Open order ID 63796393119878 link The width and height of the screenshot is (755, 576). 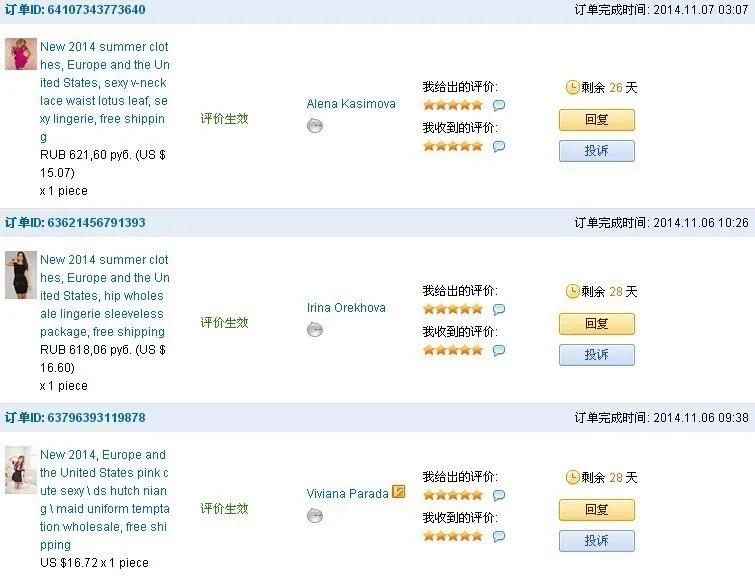click(x=75, y=418)
